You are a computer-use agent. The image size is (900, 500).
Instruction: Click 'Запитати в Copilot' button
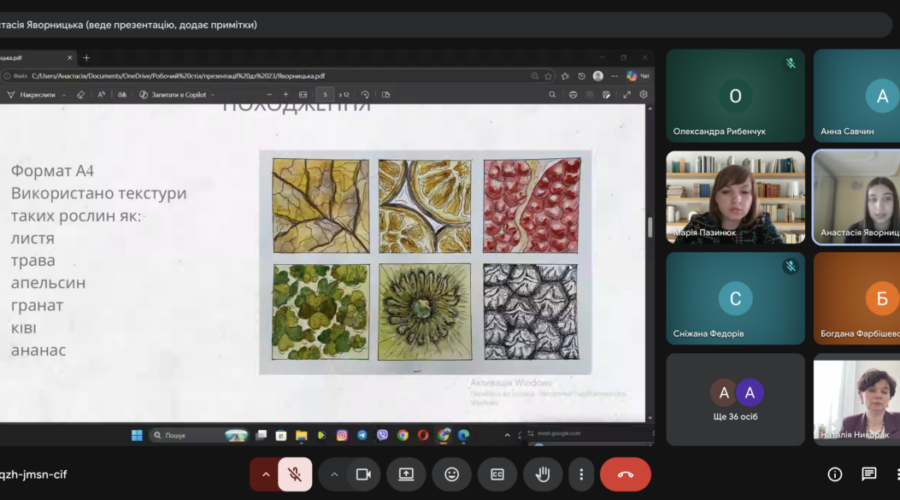coord(173,95)
